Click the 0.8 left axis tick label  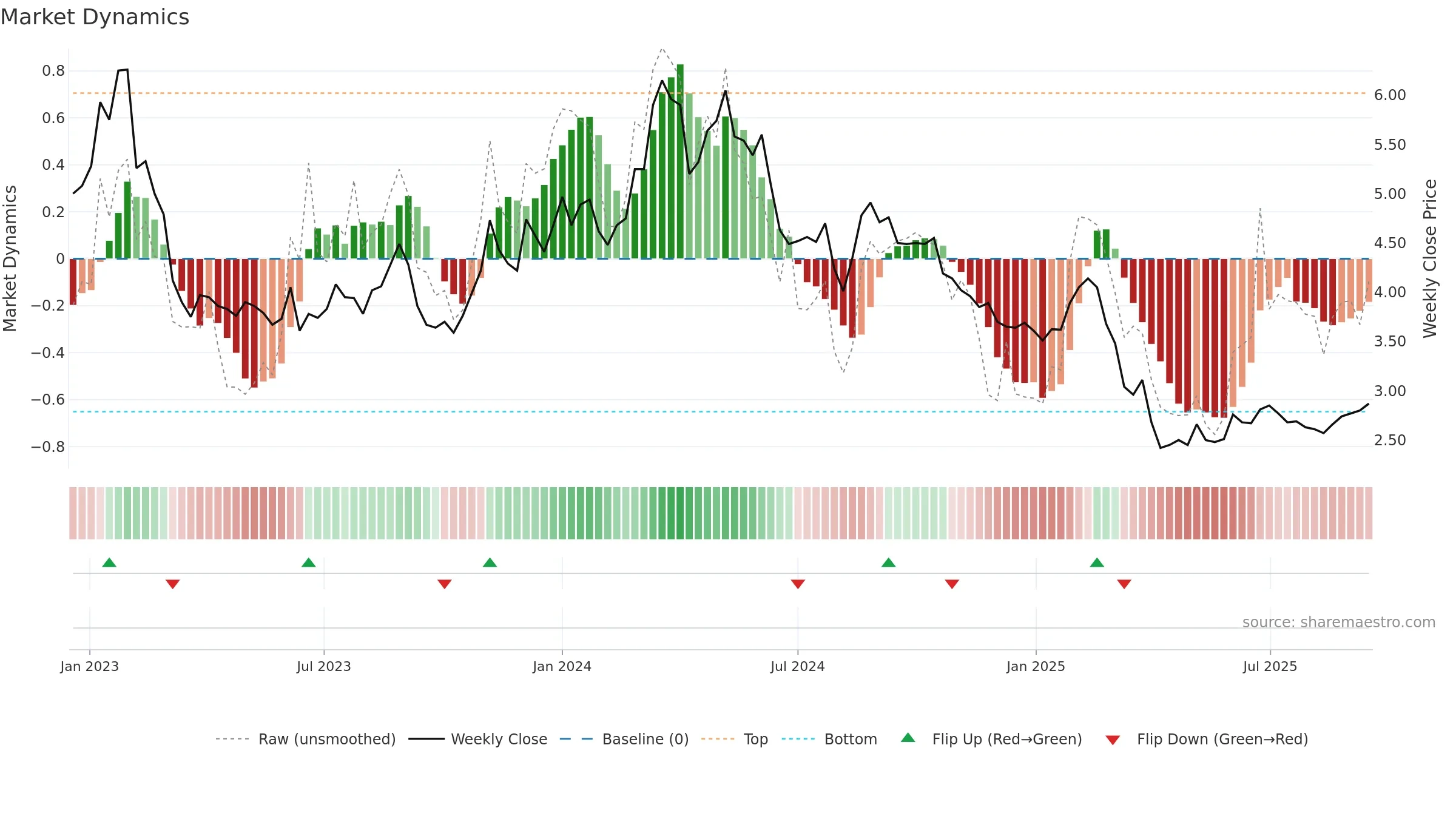53,71
